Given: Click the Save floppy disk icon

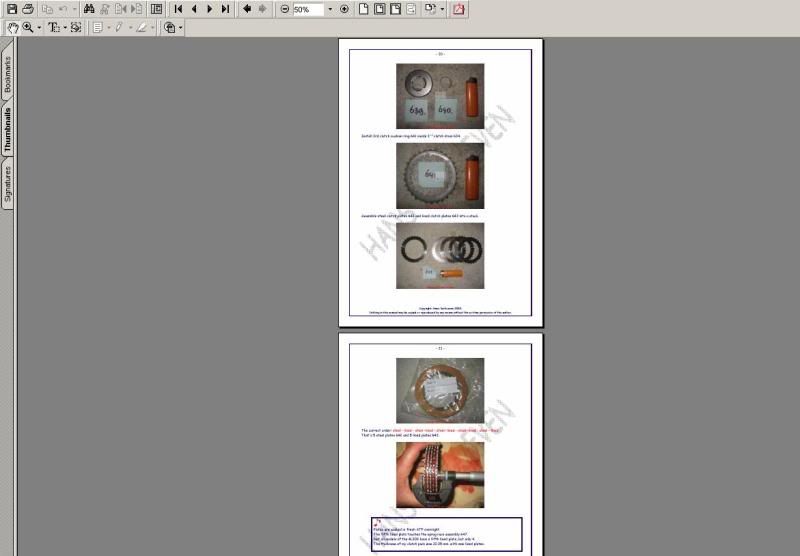Looking at the screenshot, I should 12,9.
